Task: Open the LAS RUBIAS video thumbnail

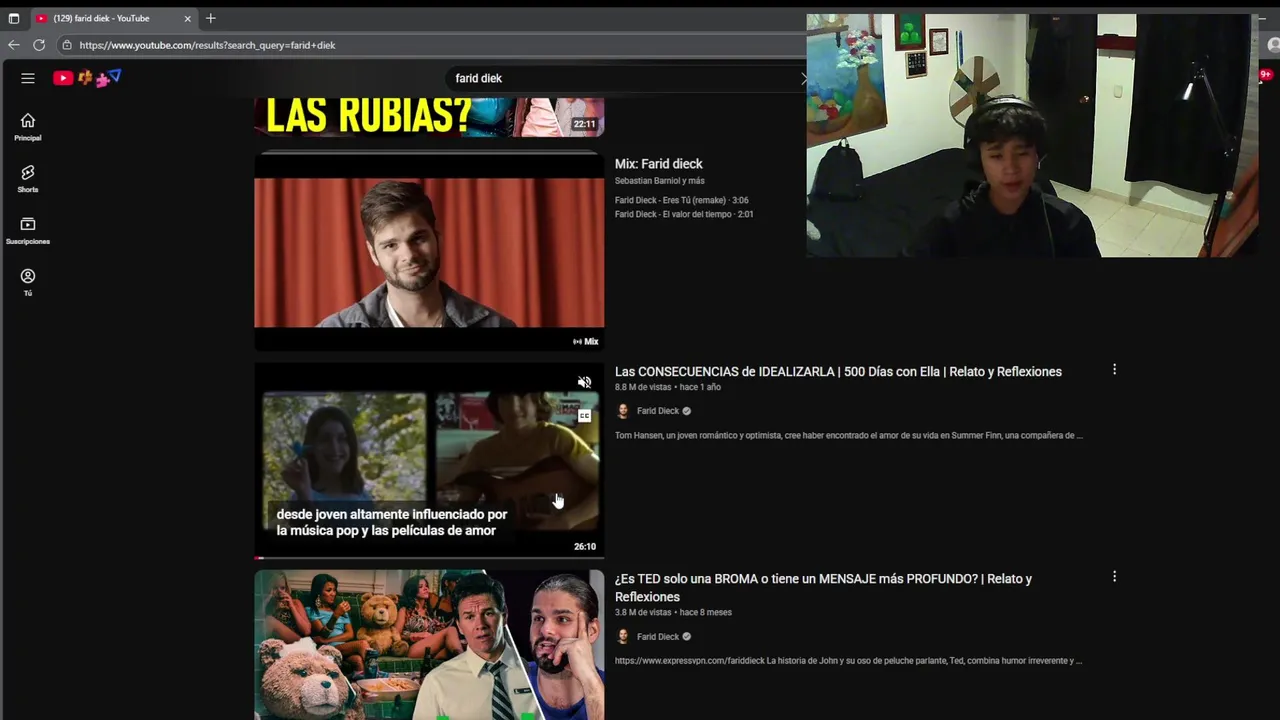Action: [429, 117]
